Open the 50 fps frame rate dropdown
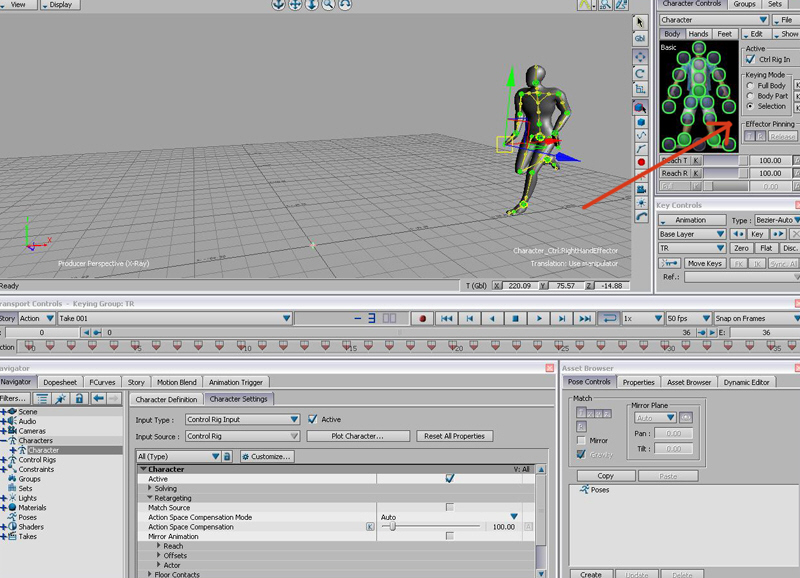Viewport: 800px width, 578px height. 691,318
